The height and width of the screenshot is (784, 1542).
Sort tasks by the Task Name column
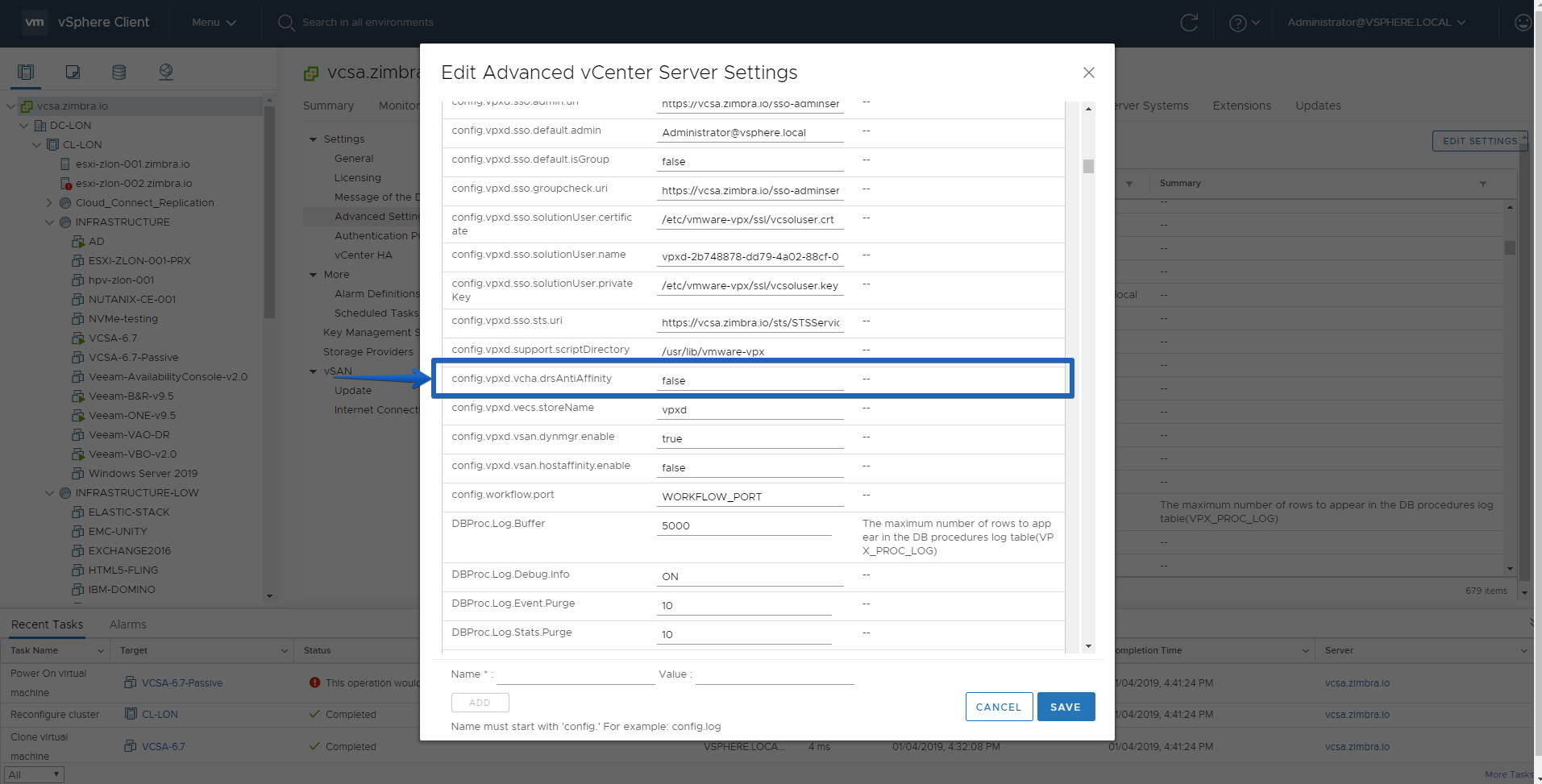[35, 650]
